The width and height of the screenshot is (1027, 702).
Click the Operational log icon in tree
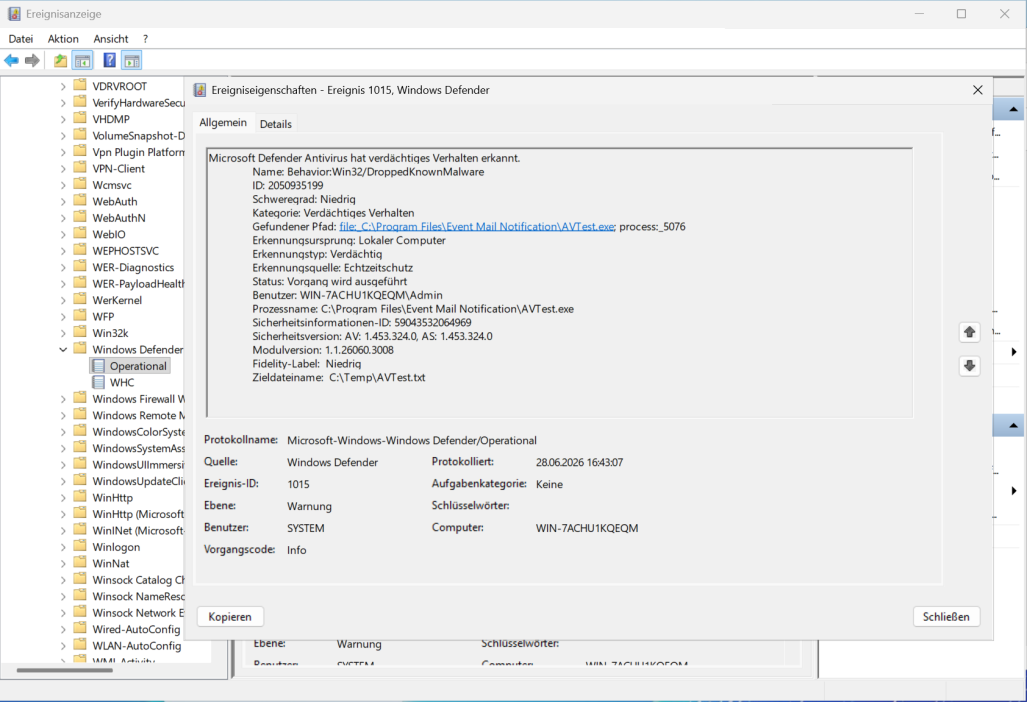click(x=99, y=366)
